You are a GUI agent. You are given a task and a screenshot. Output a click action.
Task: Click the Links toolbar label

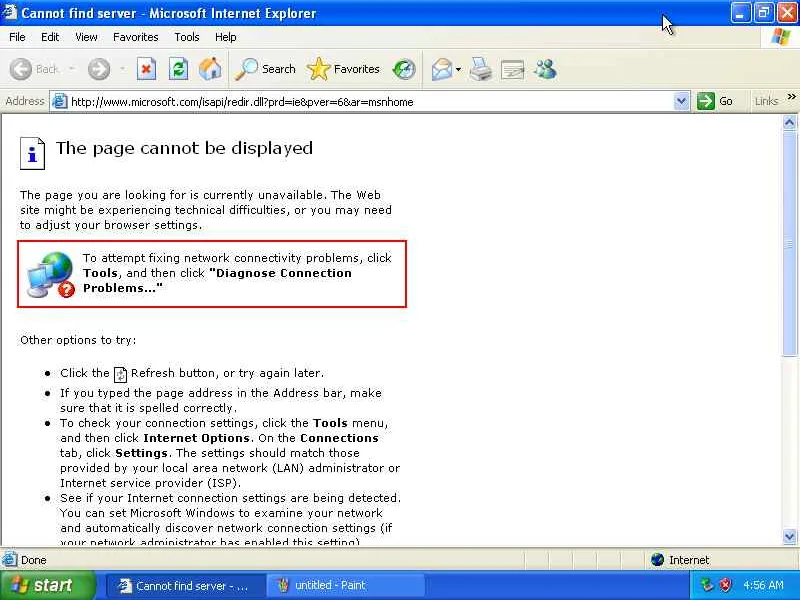click(766, 101)
